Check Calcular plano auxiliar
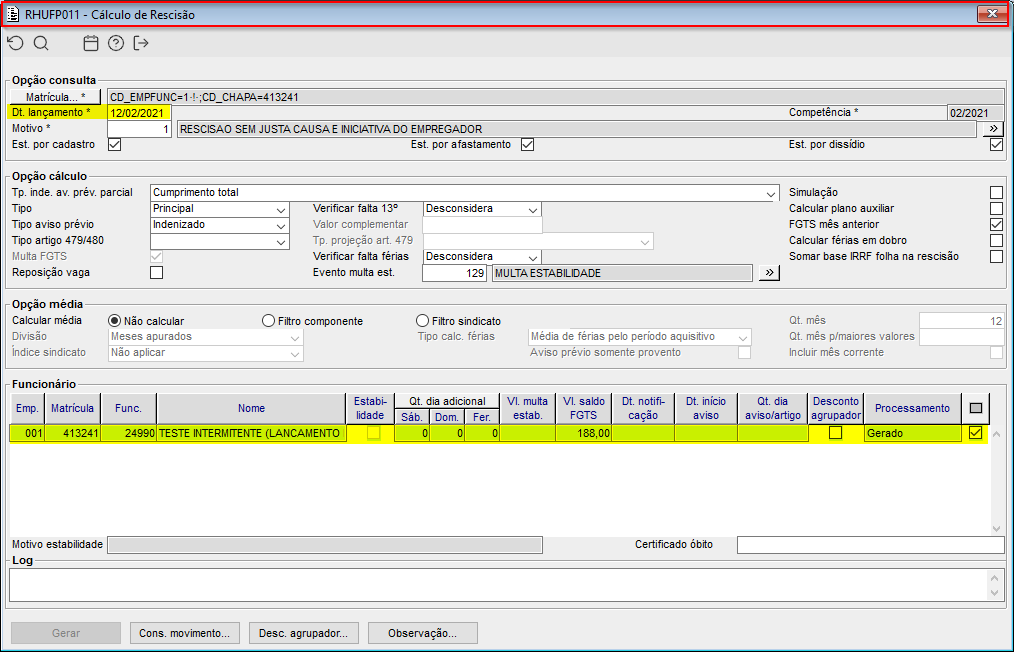 pyautogui.click(x=997, y=208)
